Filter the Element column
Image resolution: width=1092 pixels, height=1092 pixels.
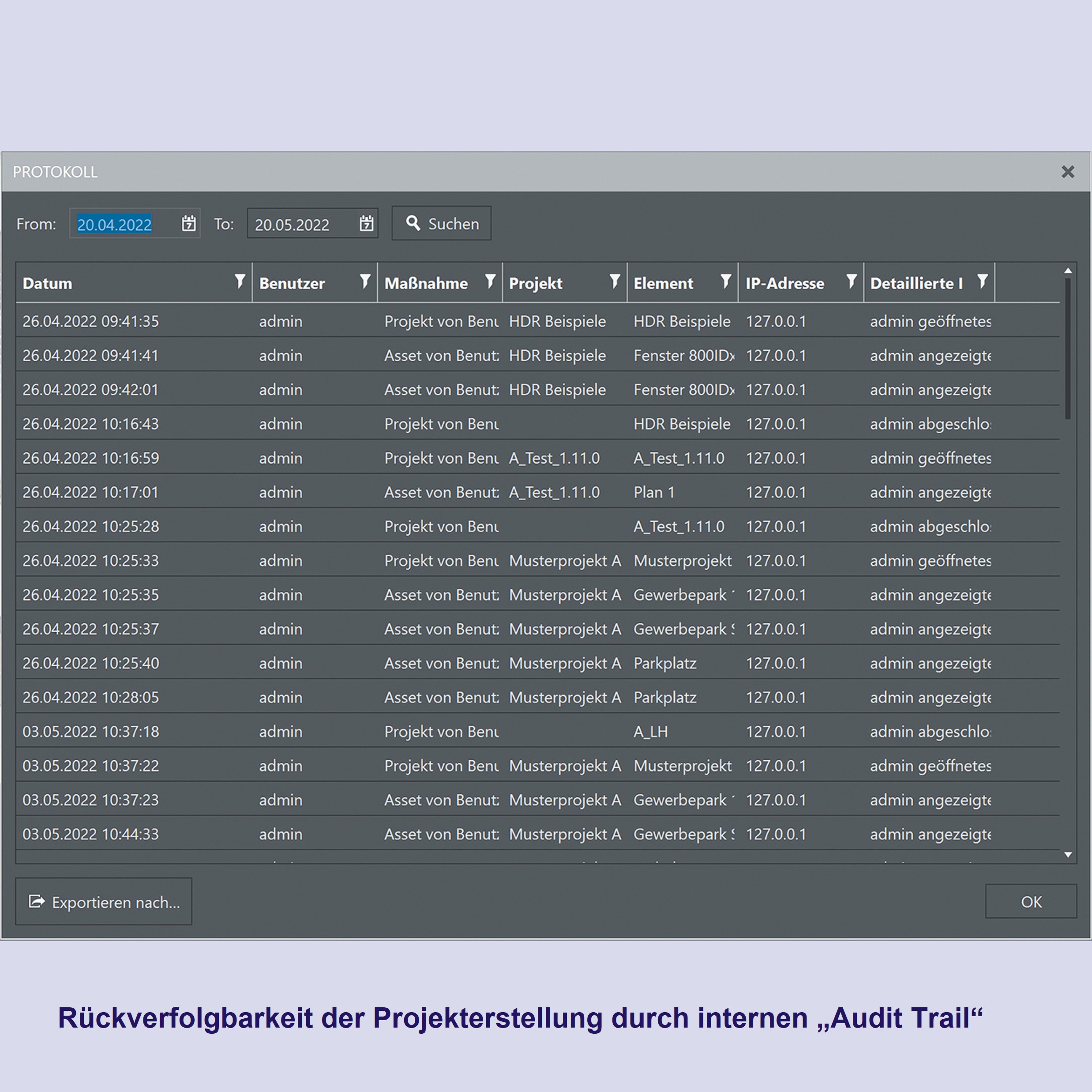point(726,281)
